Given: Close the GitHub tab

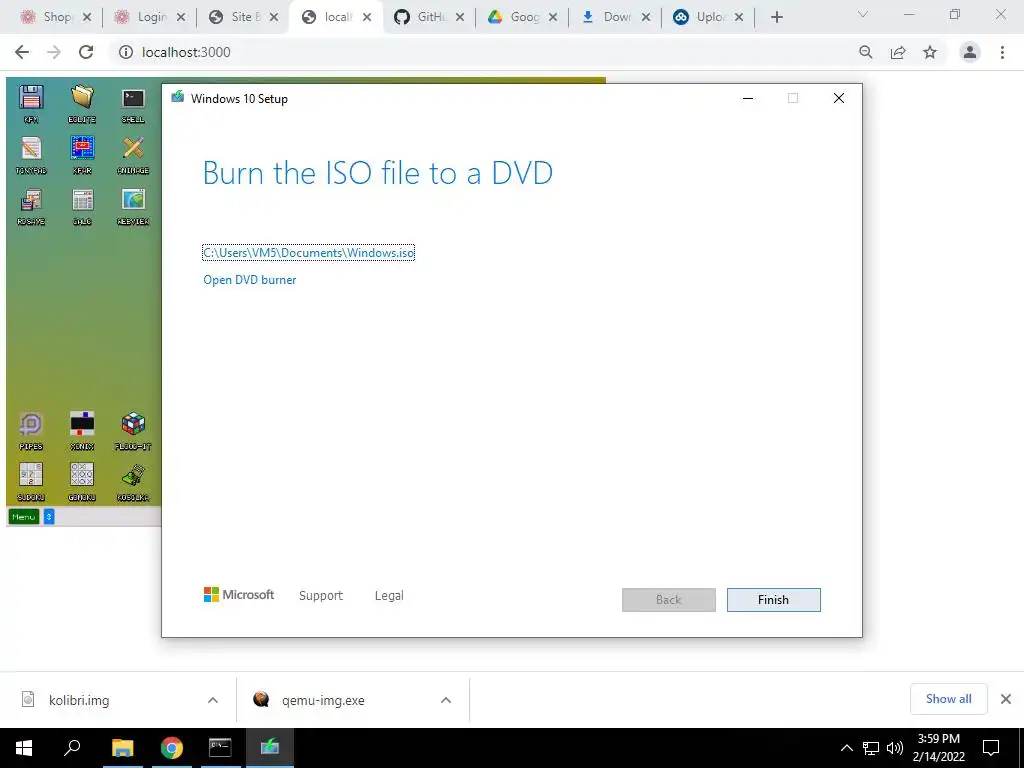Looking at the screenshot, I should click(460, 18).
